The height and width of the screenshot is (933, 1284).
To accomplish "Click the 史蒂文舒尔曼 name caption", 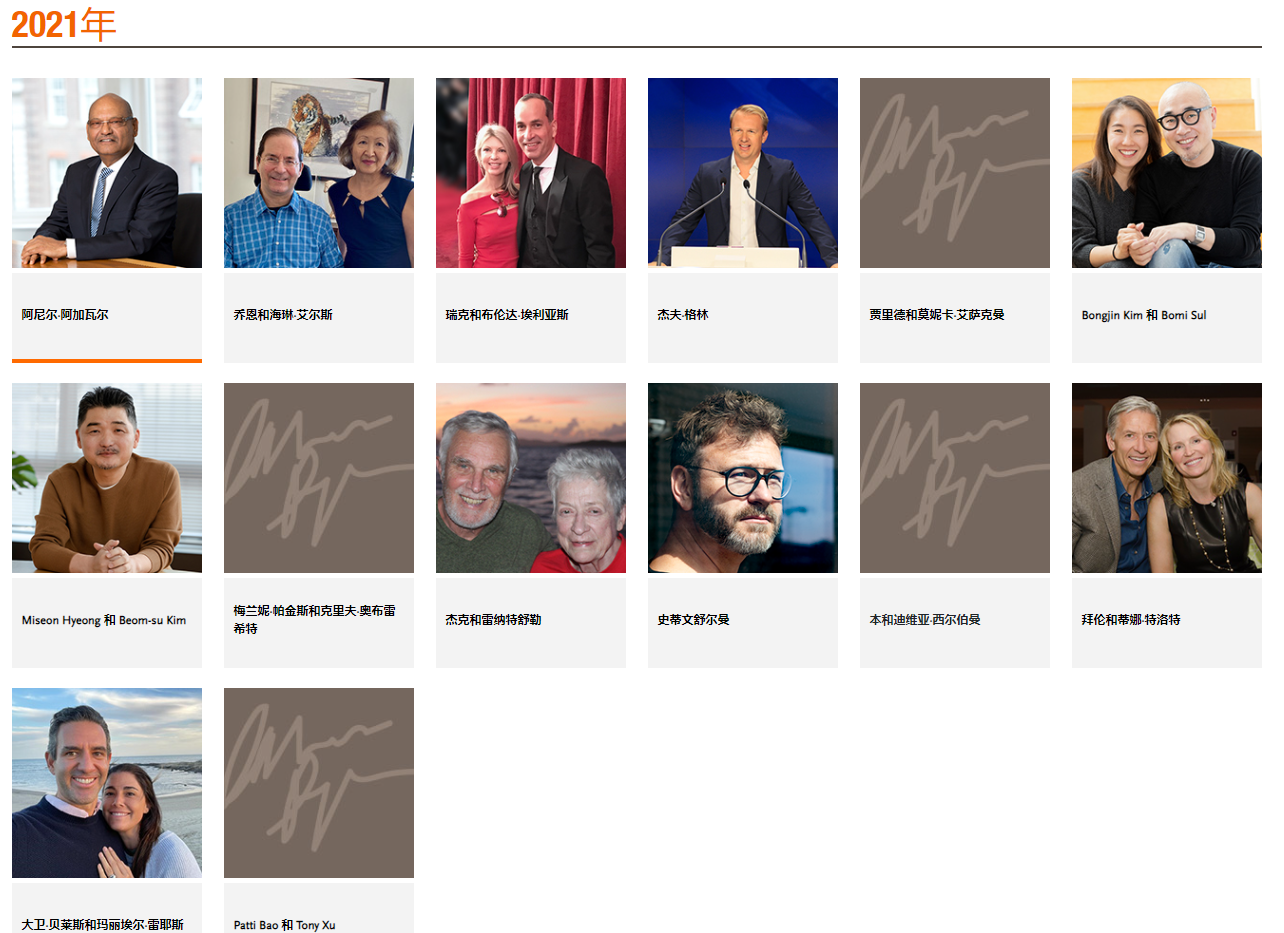I will [694, 620].
